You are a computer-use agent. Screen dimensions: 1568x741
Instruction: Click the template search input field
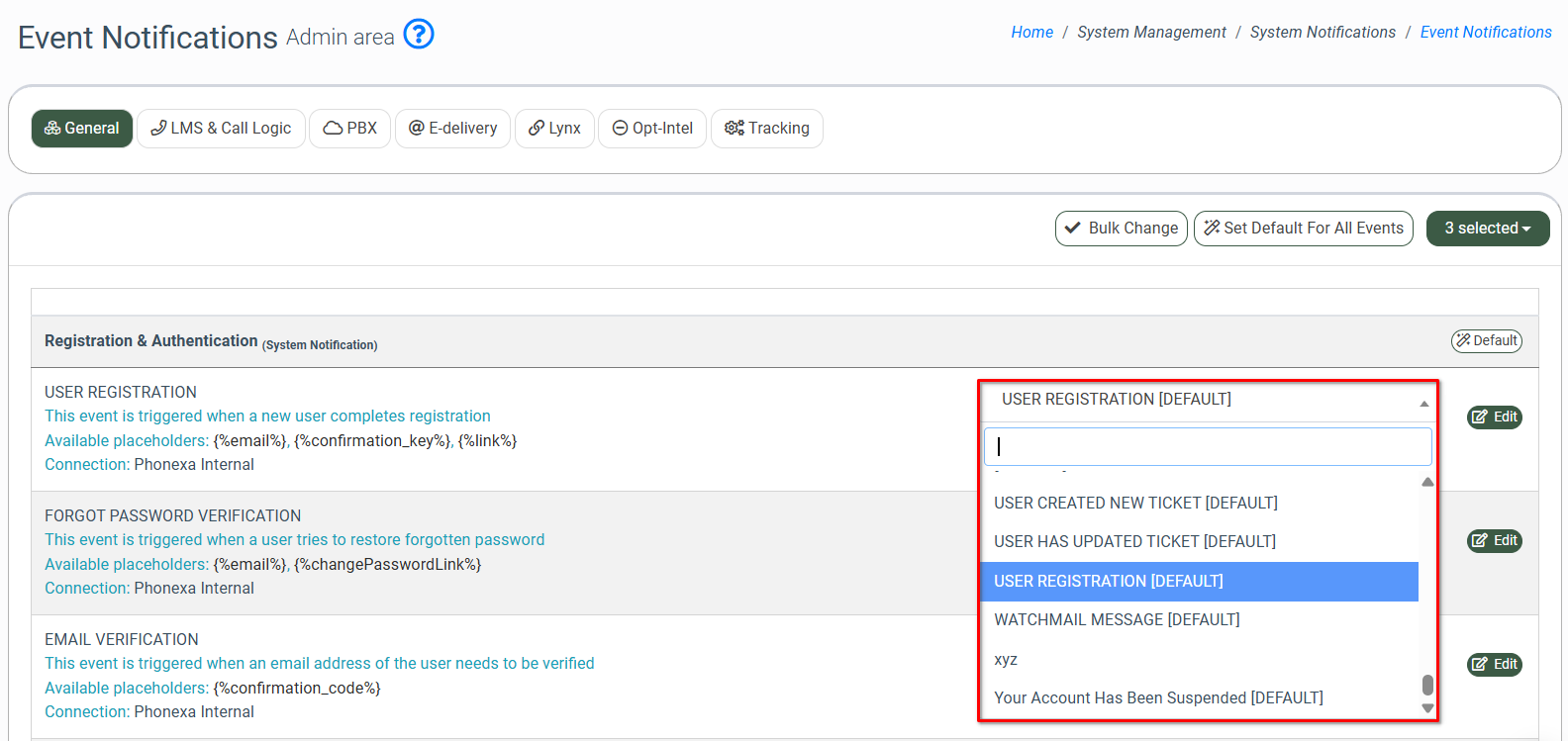click(1207, 447)
